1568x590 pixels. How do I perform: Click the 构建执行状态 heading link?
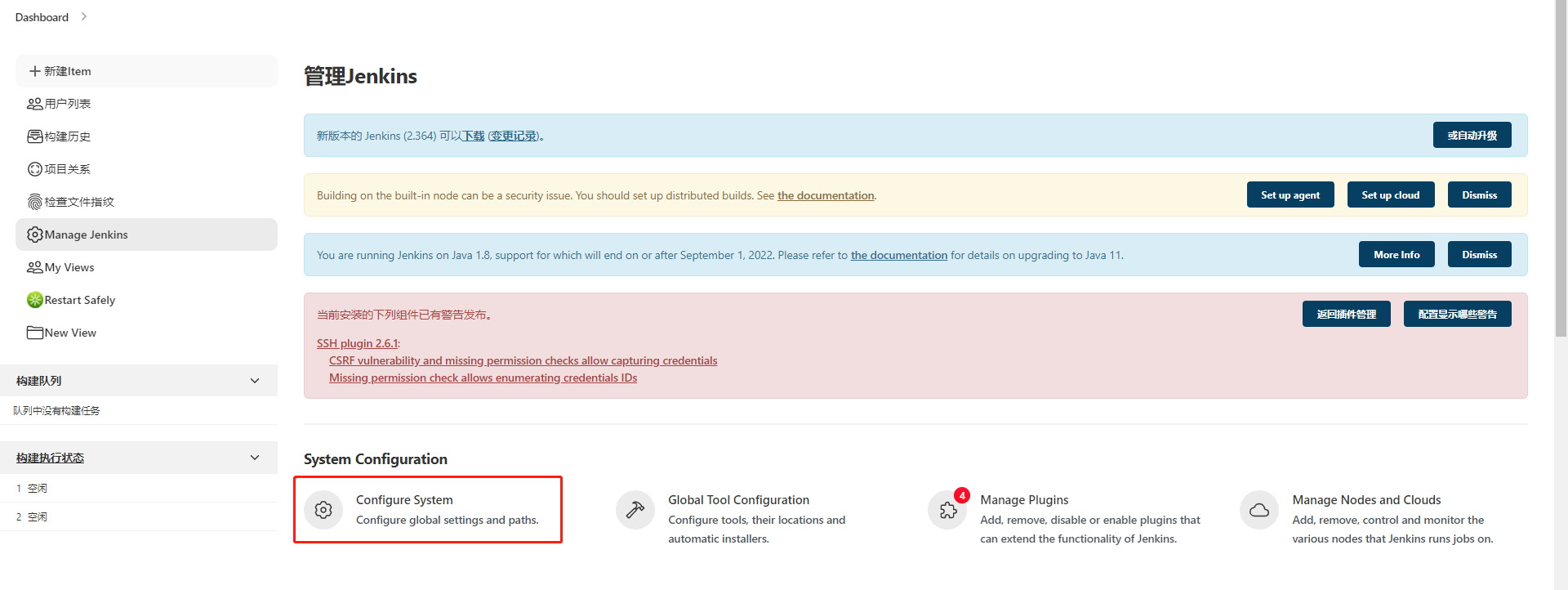pyautogui.click(x=50, y=458)
